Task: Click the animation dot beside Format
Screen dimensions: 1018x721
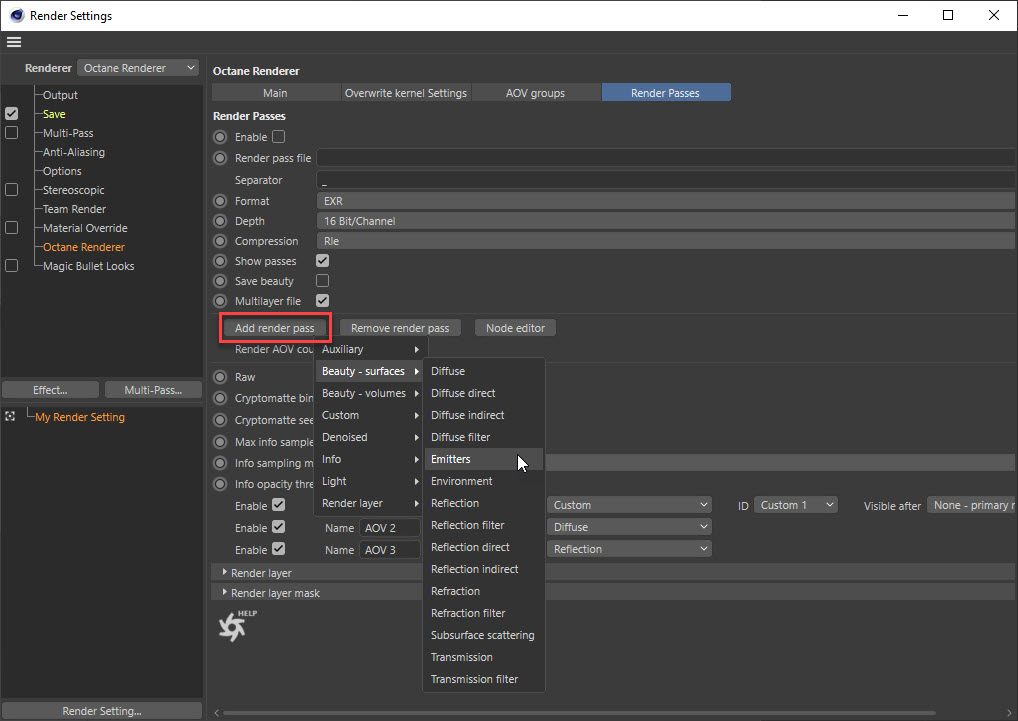Action: [220, 201]
